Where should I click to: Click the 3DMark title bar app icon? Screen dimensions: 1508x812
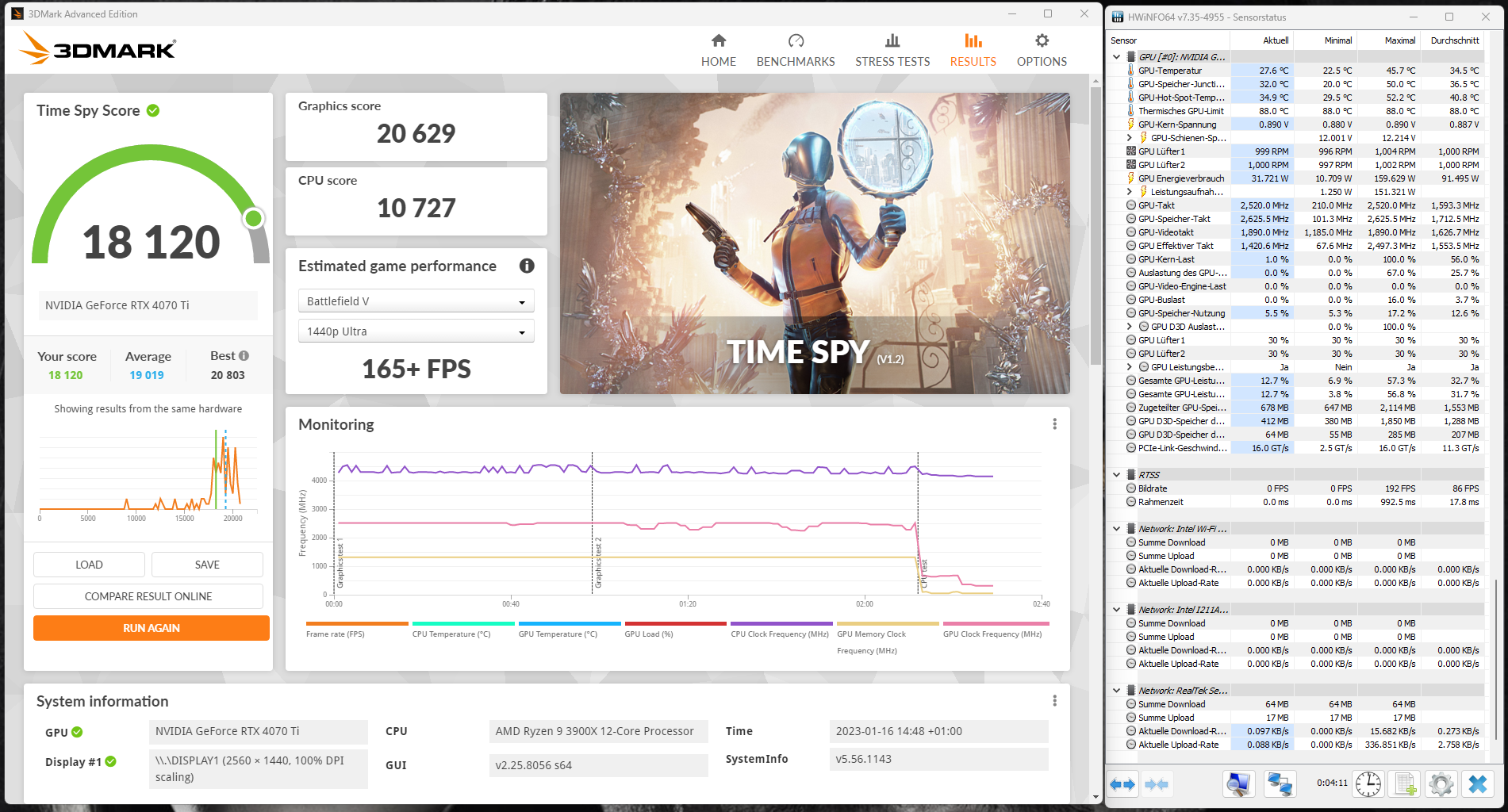[x=17, y=13]
